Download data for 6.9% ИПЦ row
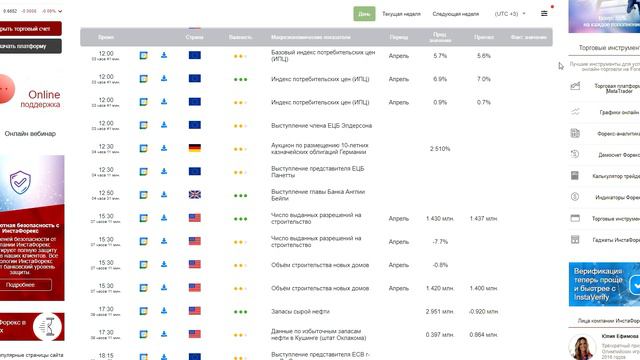Viewport: 640px width, 360px height. [x=164, y=78]
